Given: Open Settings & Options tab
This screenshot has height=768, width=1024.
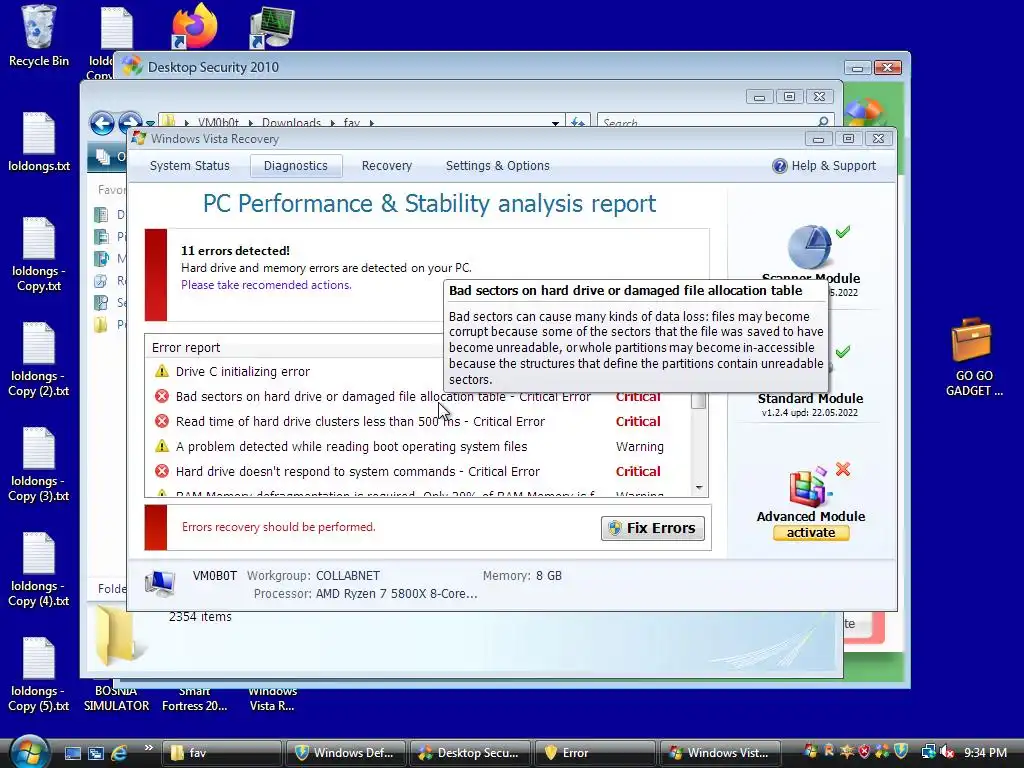Looking at the screenshot, I should pos(498,166).
